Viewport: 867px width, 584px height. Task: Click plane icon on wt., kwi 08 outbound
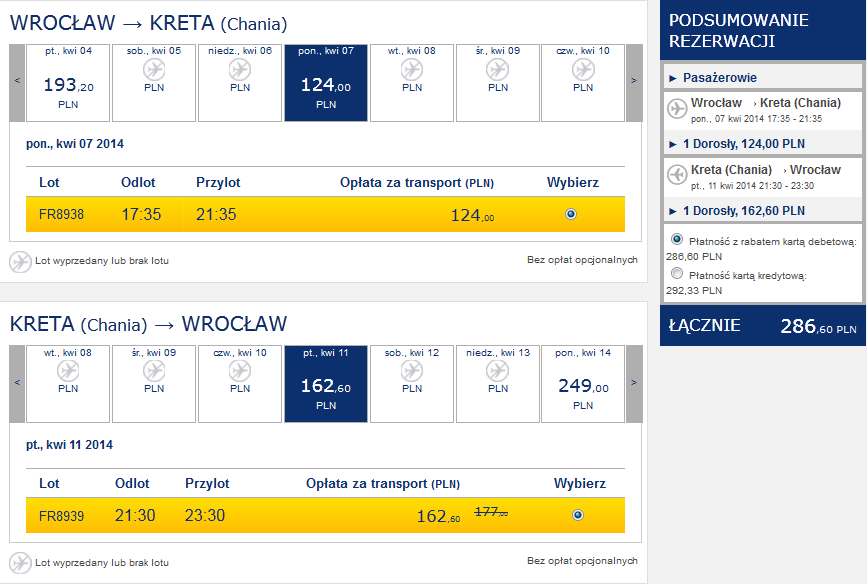point(412,70)
